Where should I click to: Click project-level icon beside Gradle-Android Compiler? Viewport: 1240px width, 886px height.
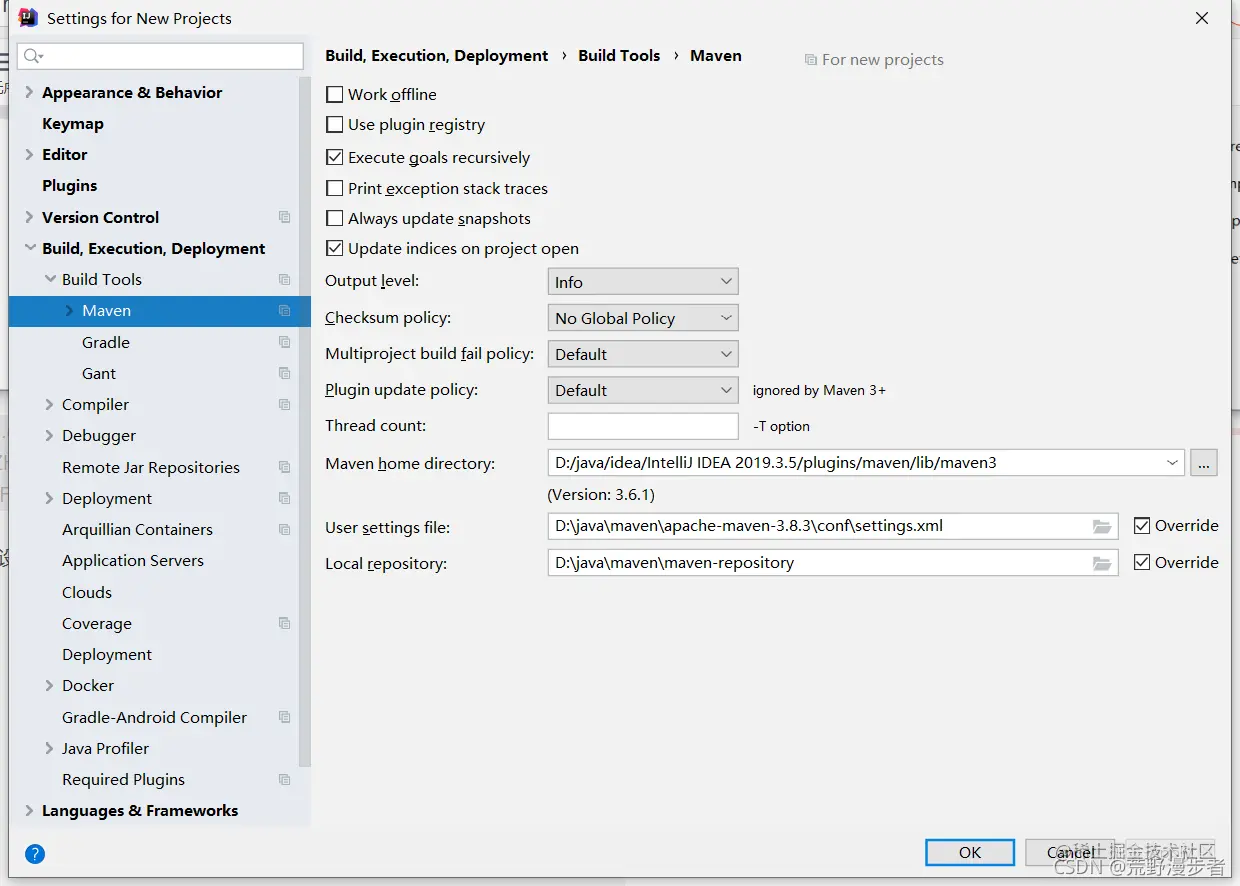pos(285,717)
